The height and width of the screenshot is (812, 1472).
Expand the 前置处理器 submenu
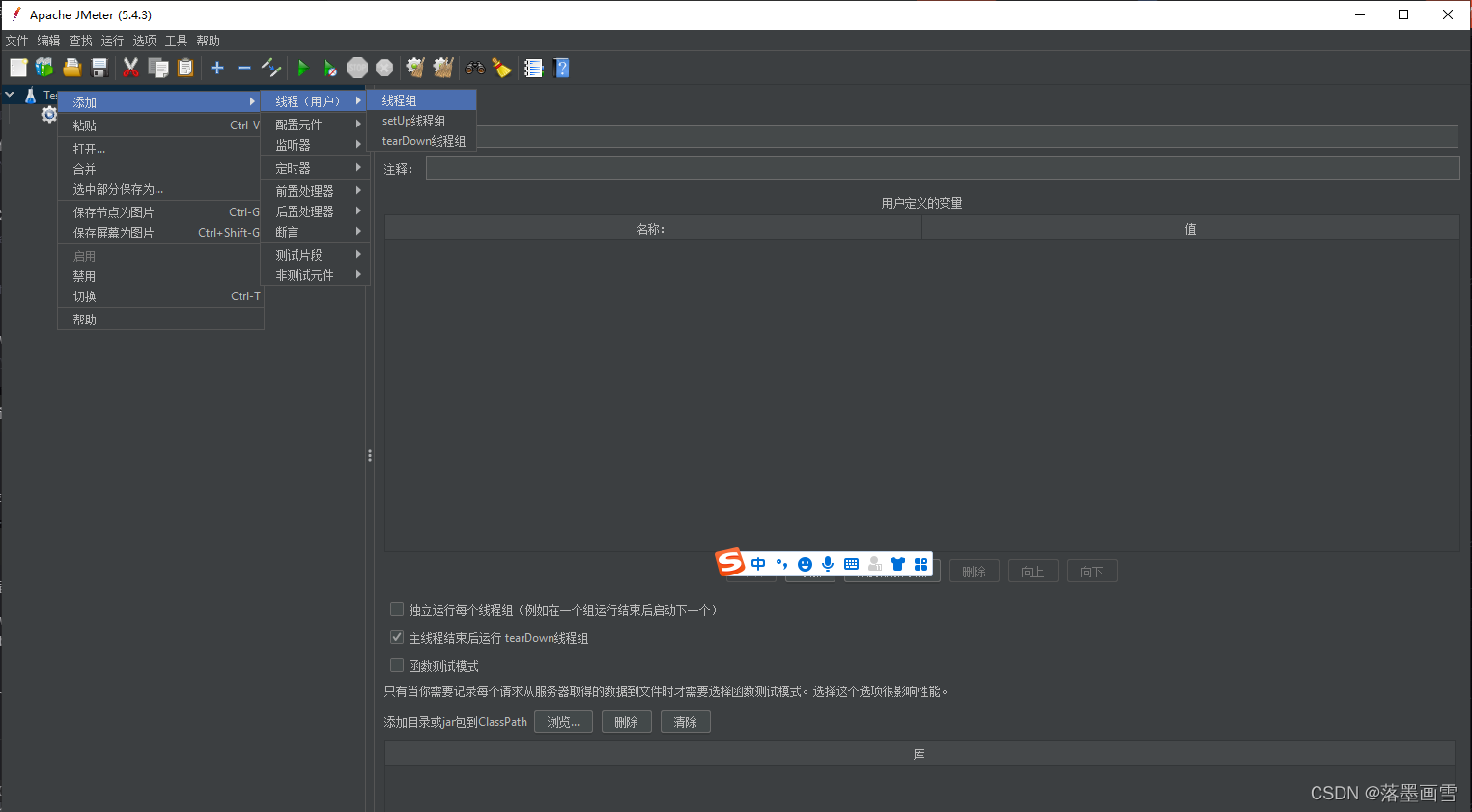coord(316,191)
